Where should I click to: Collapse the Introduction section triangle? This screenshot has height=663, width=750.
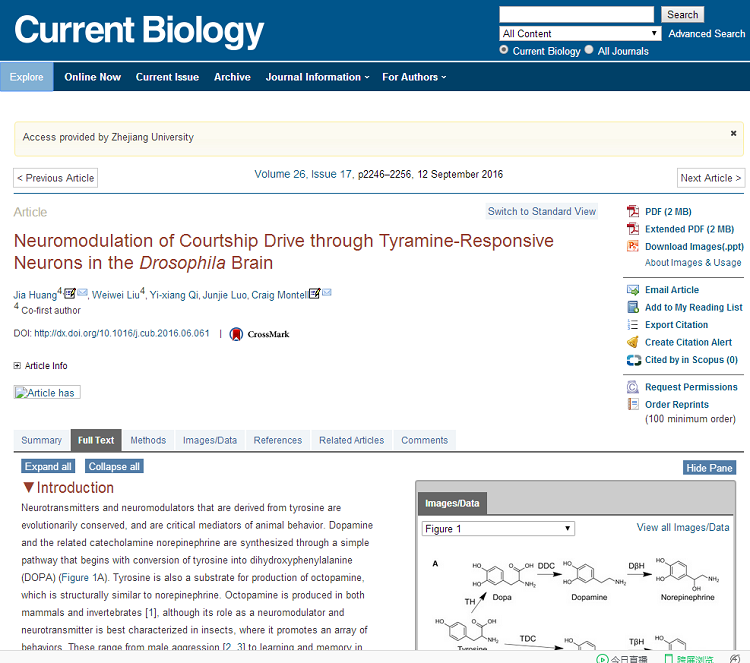(28, 488)
